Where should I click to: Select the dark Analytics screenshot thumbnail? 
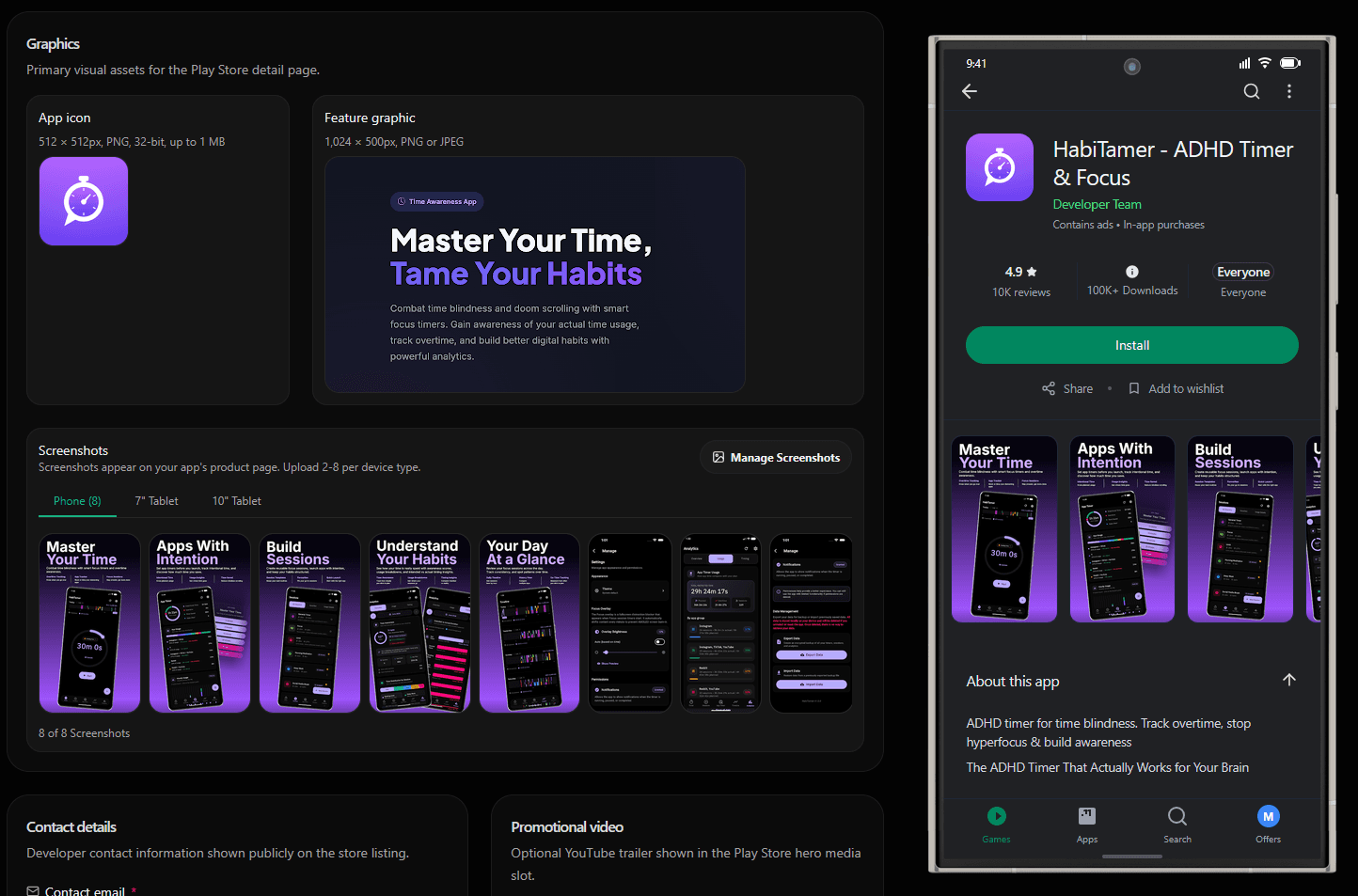coord(719,623)
